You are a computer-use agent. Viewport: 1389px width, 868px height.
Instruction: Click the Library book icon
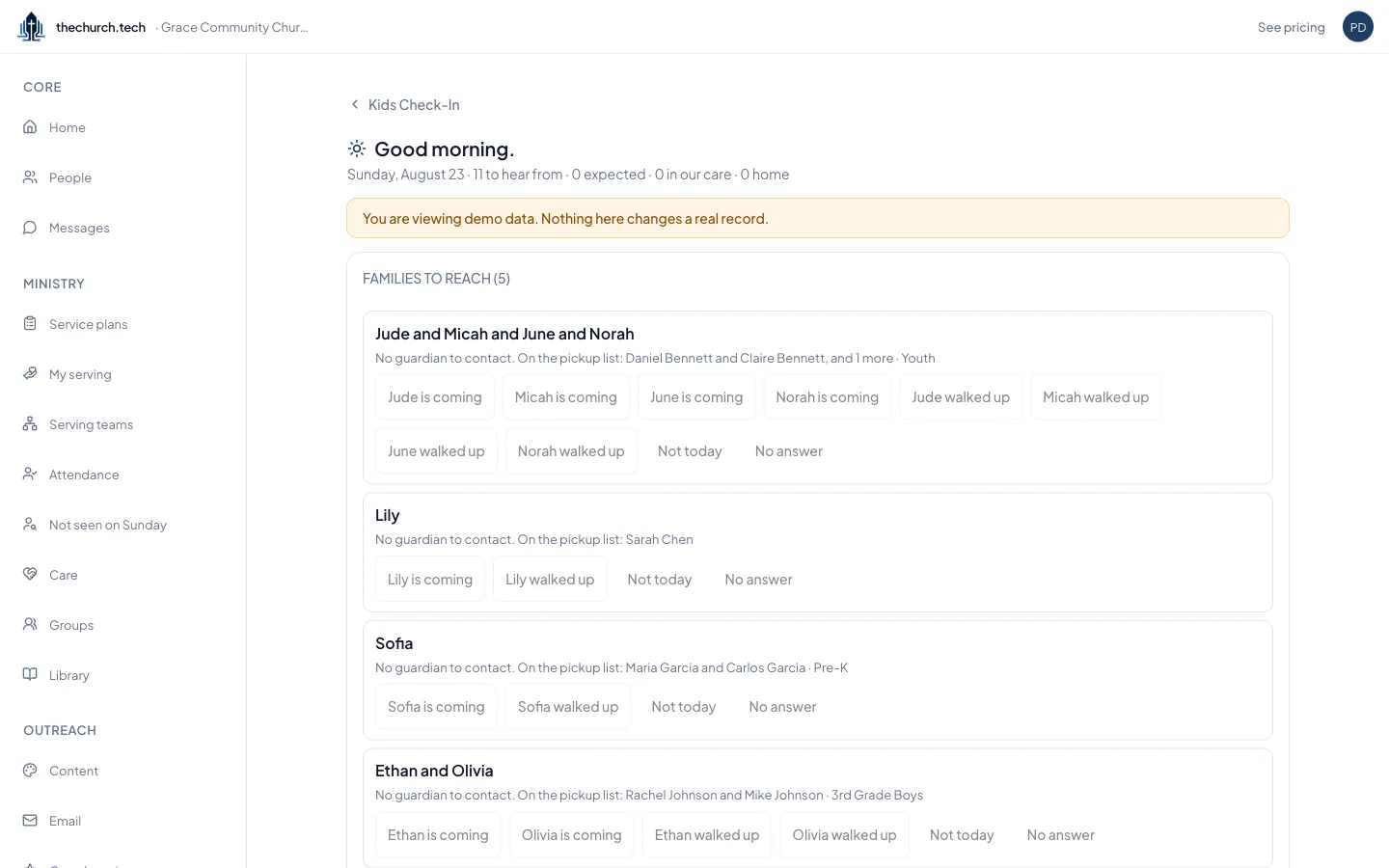[30, 674]
